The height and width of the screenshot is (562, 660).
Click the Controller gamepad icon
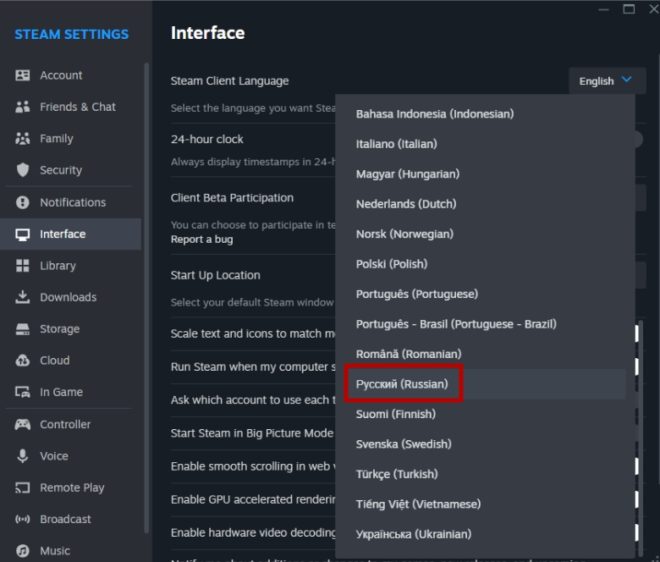tap(22, 424)
